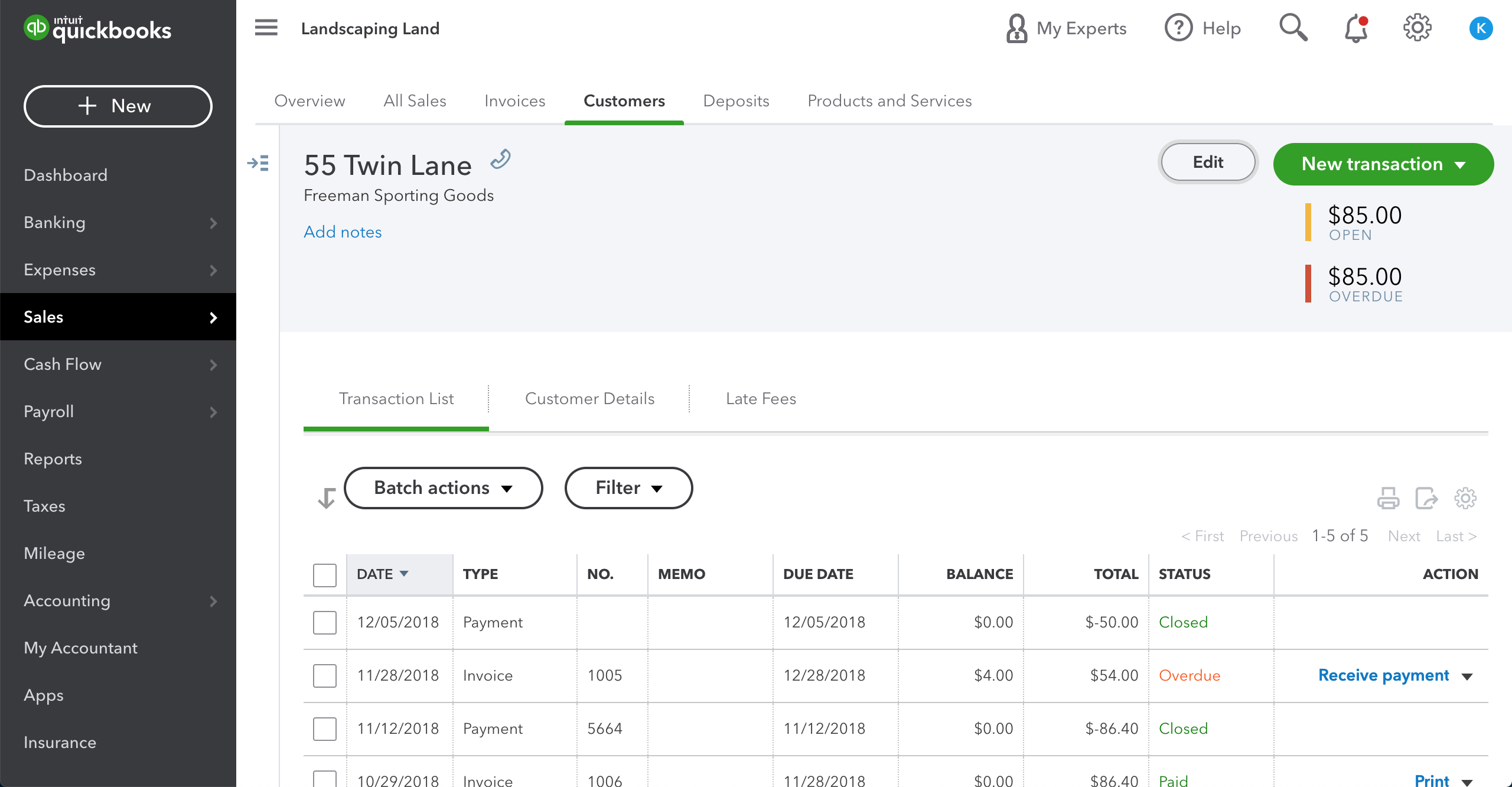The height and width of the screenshot is (787, 1512).
Task: Select all transactions checkbox in header
Action: pos(325,574)
